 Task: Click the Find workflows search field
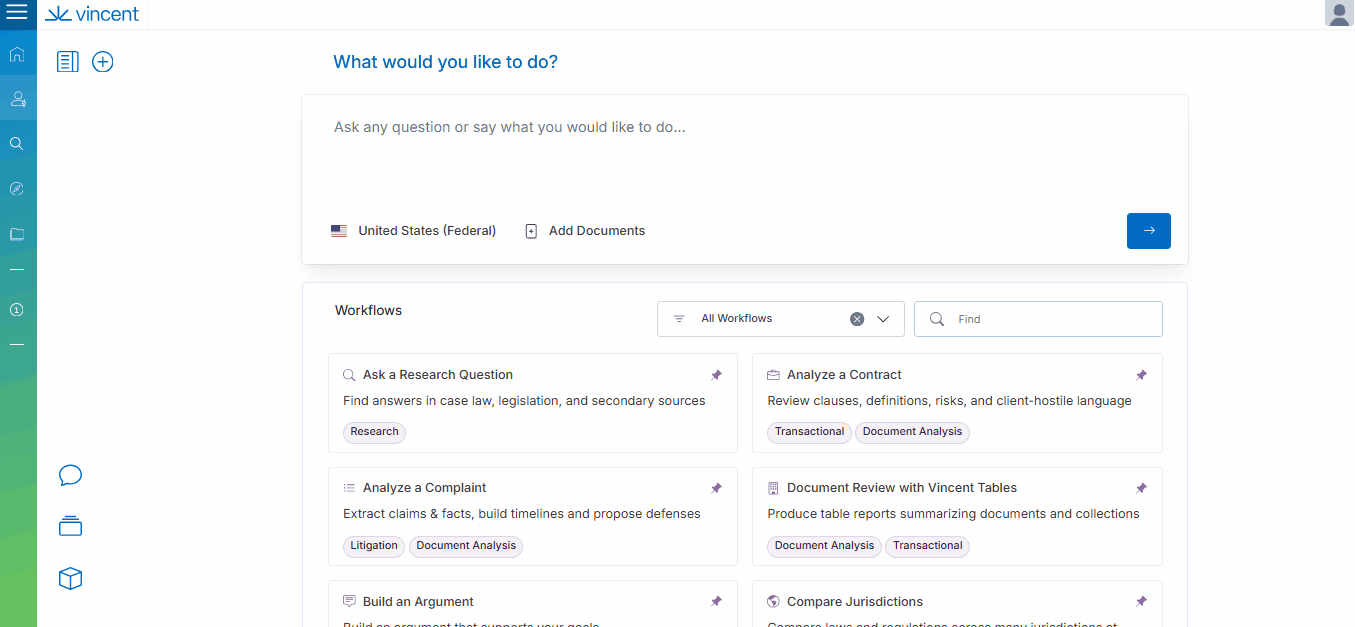point(1050,319)
